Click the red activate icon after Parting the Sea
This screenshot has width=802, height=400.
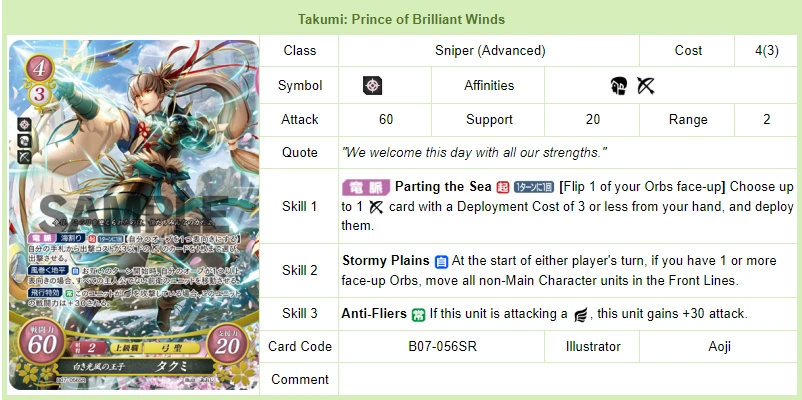503,187
